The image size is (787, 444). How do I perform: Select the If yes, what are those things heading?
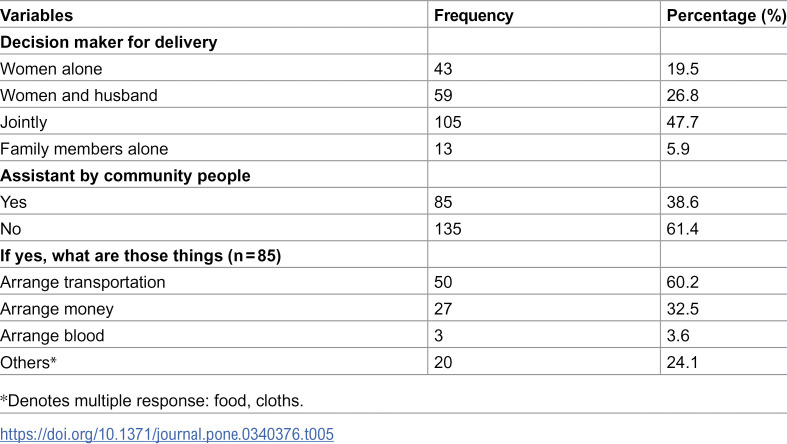pyautogui.click(x=141, y=256)
